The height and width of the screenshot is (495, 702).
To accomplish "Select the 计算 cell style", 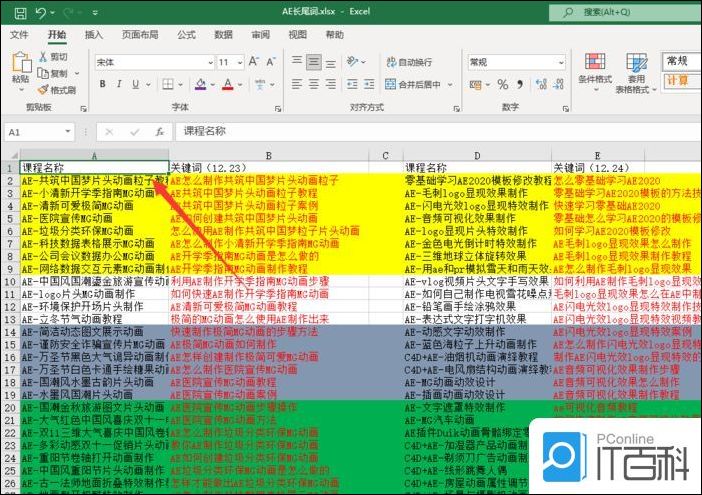I will pos(680,81).
